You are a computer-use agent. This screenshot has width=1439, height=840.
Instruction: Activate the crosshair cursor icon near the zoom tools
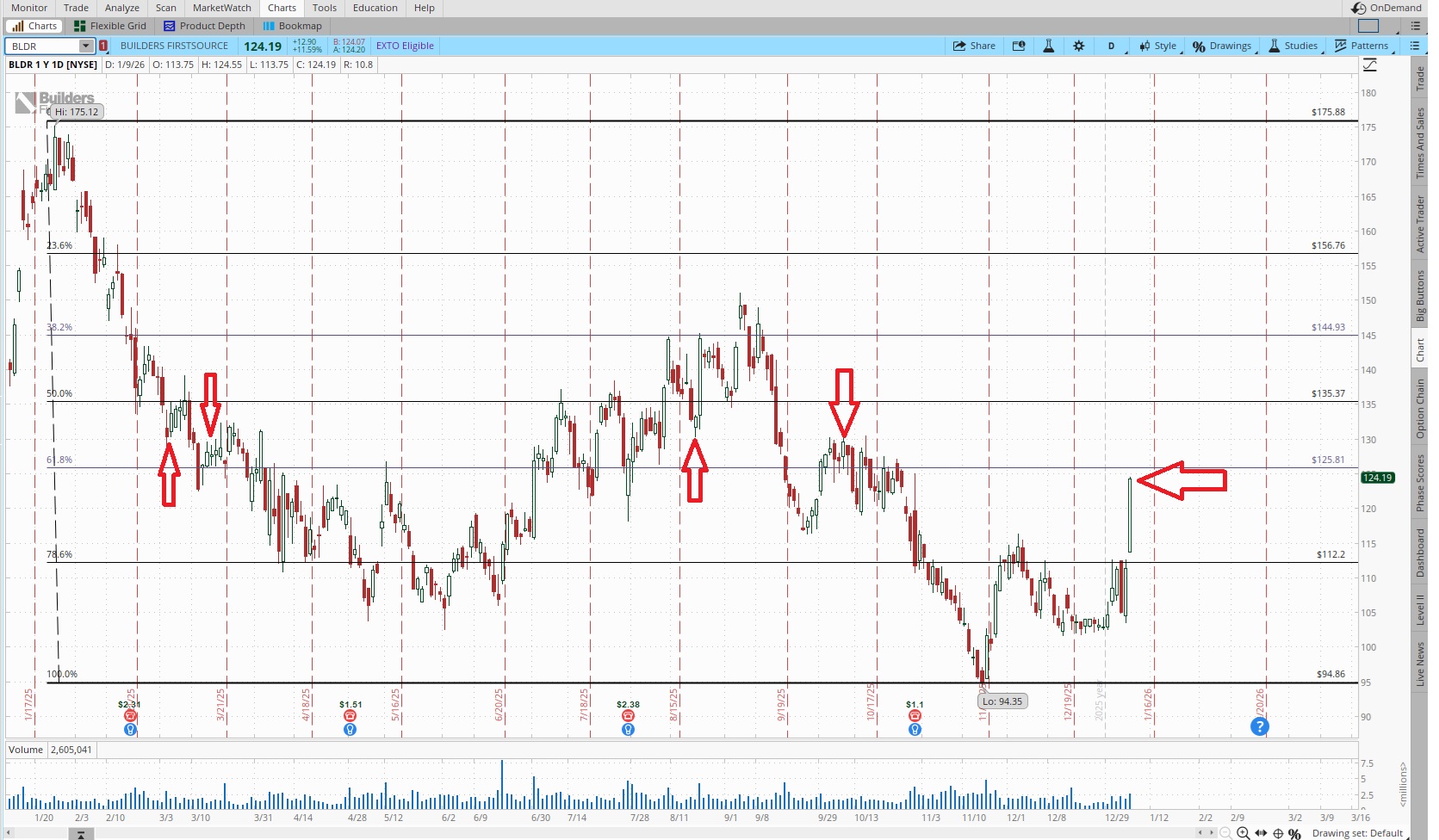click(x=1279, y=833)
